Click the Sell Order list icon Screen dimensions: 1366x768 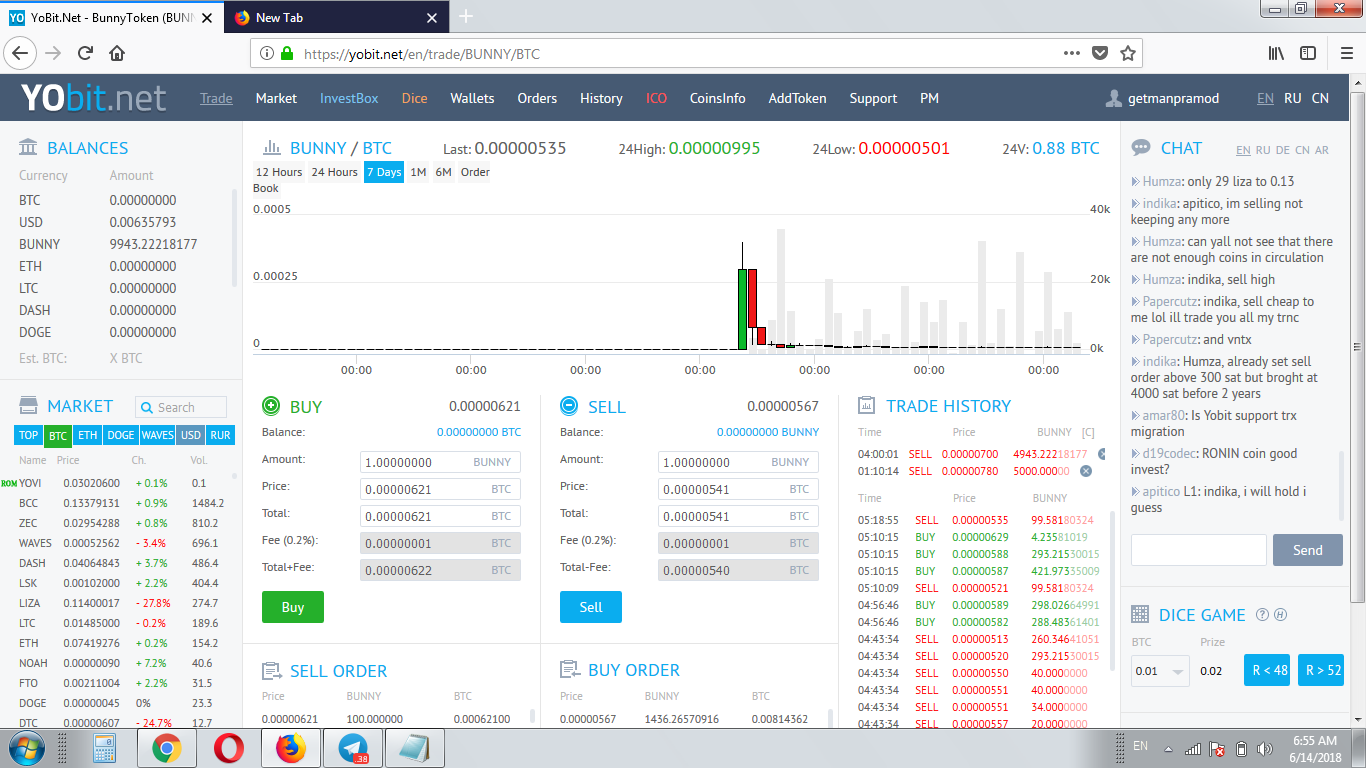point(271,671)
